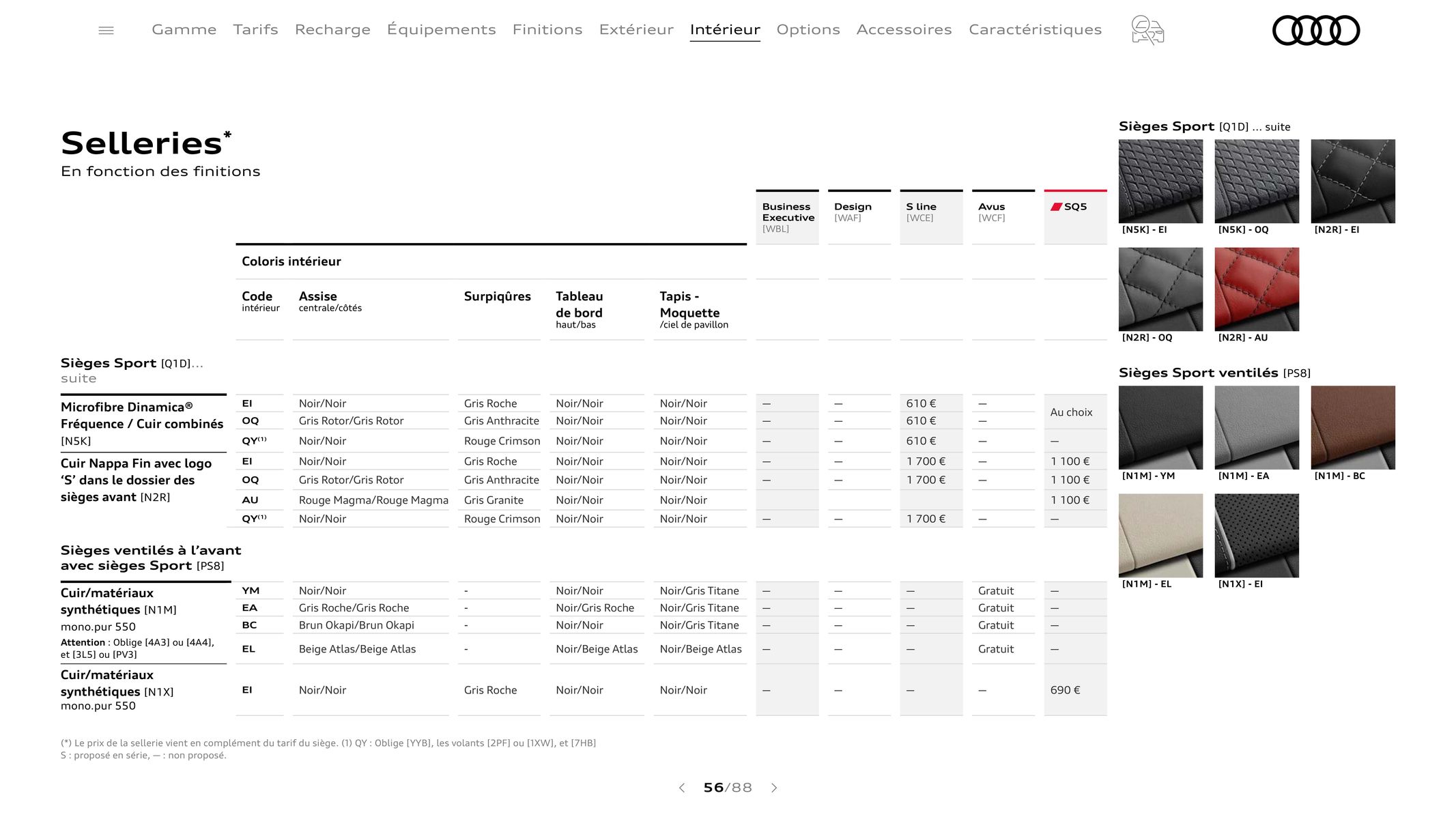Click the Tapis - Moquette column header
Viewport: 1456px width, 819px height.
(x=694, y=309)
